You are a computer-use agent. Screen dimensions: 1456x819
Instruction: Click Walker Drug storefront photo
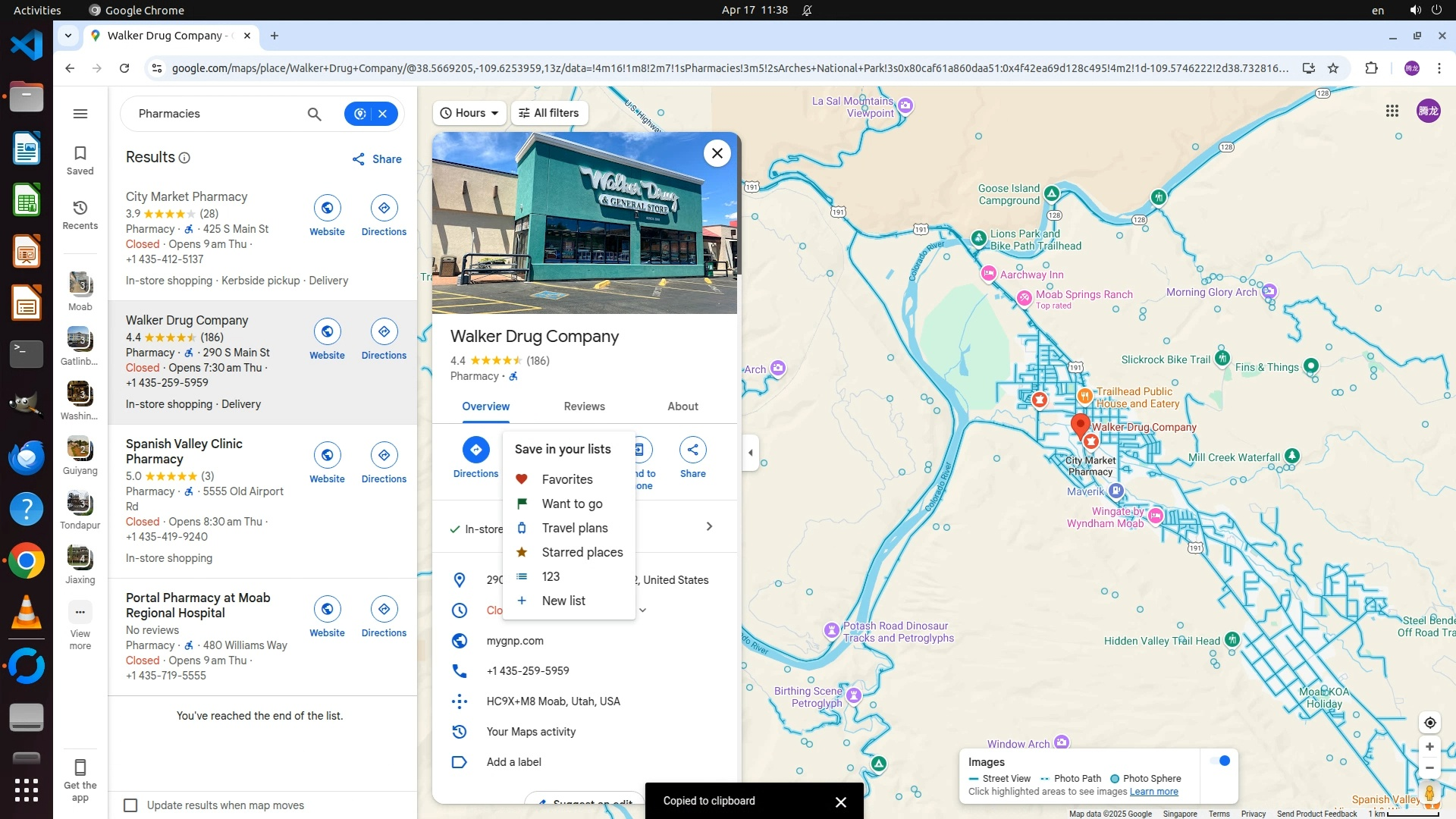(584, 223)
